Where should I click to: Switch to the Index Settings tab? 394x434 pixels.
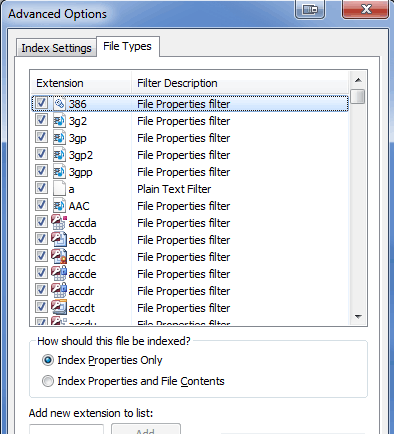pos(56,48)
